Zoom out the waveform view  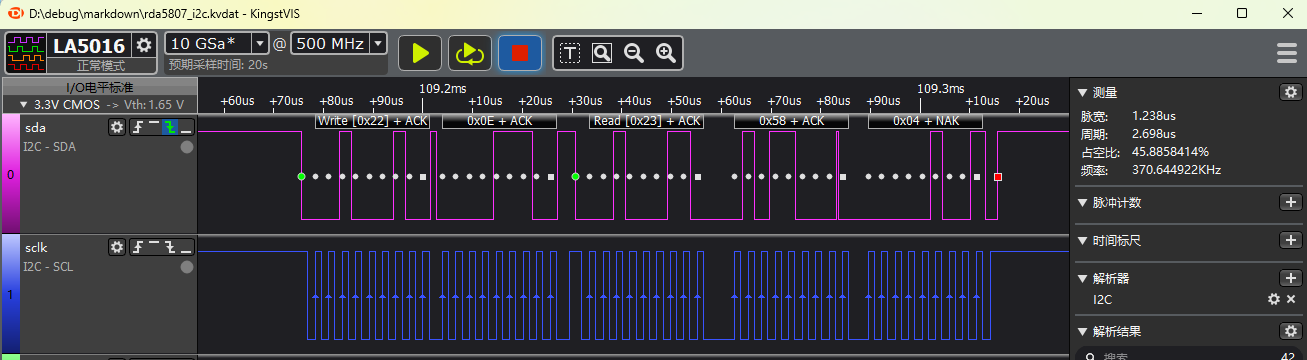[x=633, y=53]
